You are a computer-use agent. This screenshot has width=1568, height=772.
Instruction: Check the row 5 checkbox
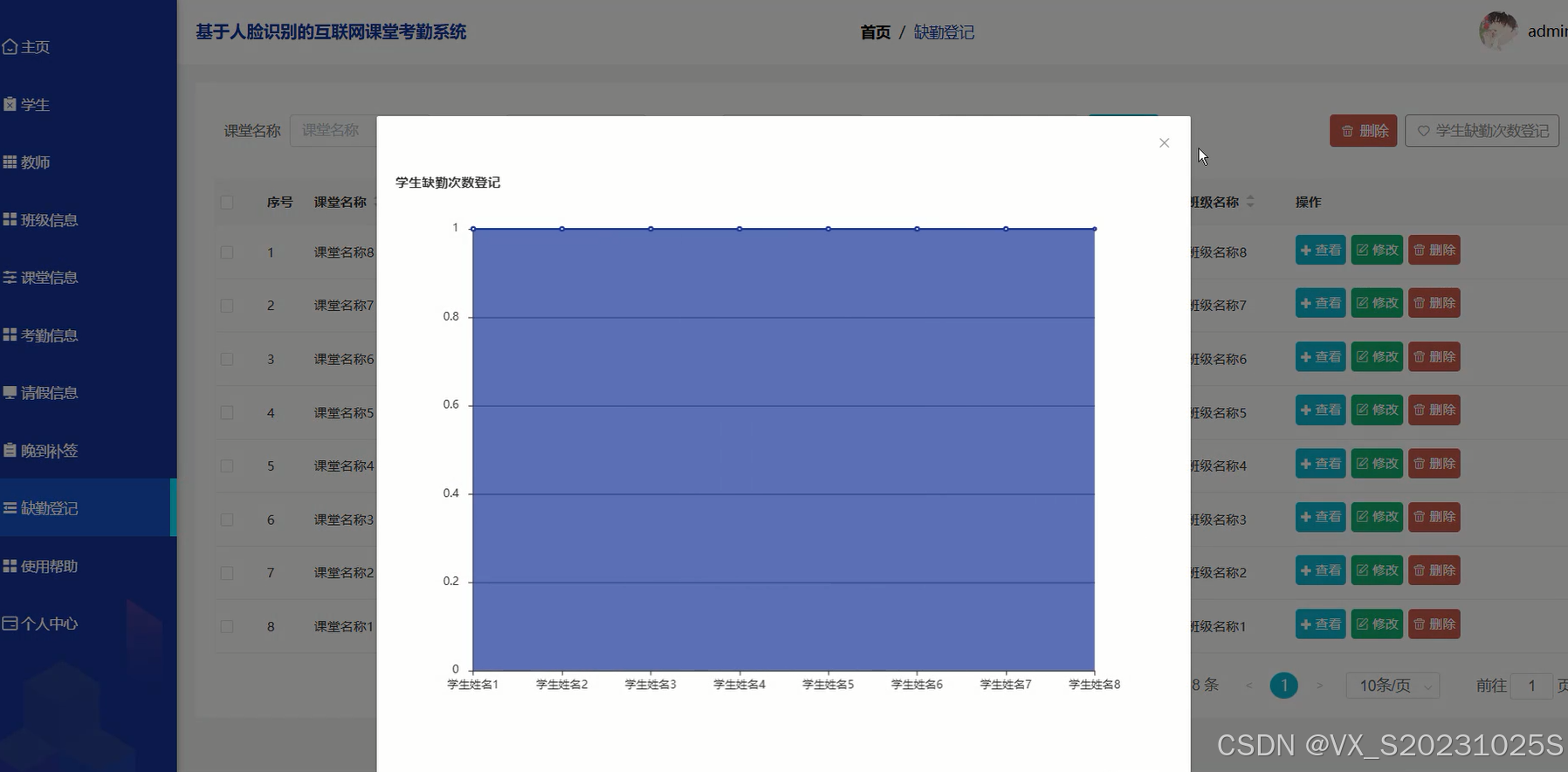227,466
